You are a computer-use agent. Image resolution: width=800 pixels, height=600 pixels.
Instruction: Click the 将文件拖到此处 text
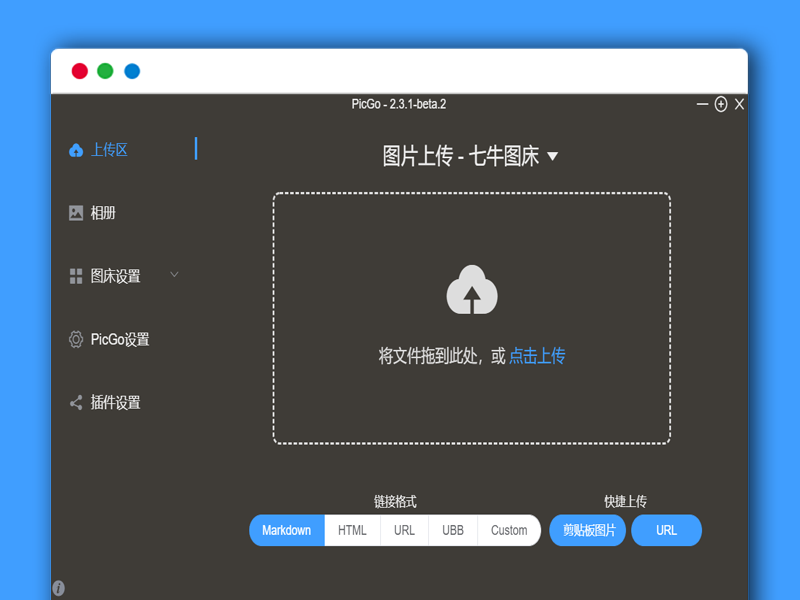(428, 356)
